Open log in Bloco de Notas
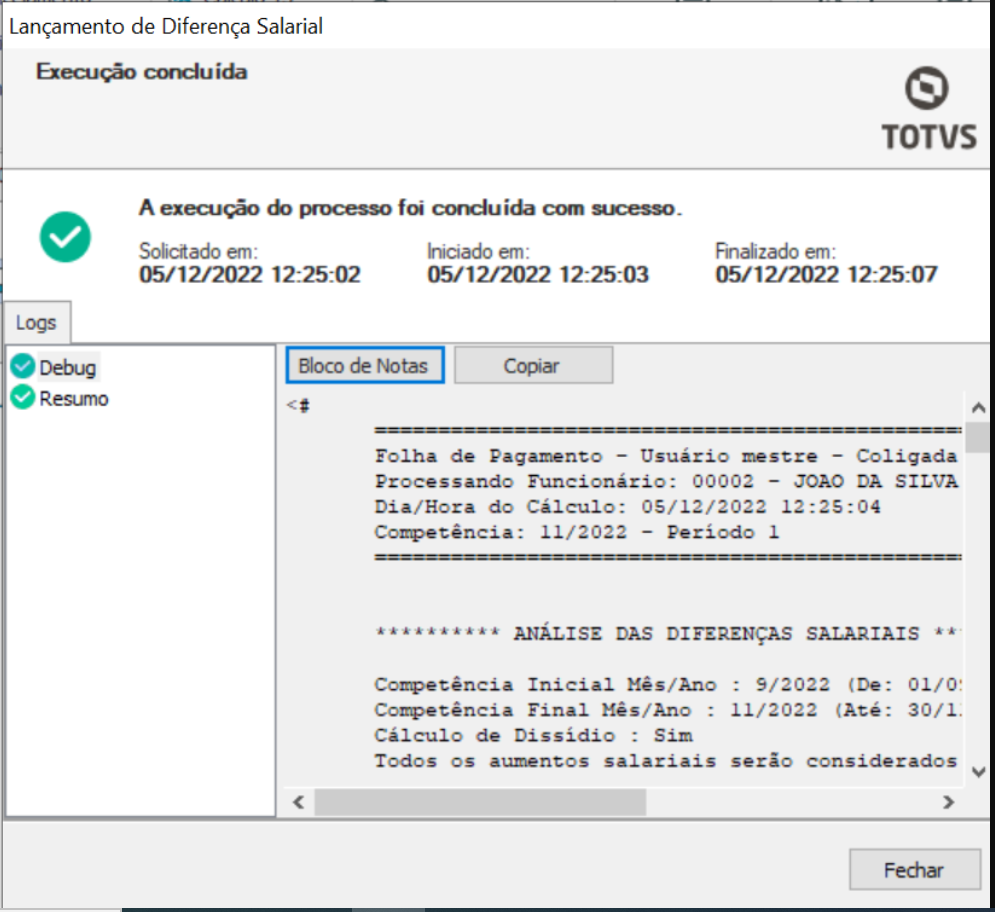 pyautogui.click(x=365, y=365)
